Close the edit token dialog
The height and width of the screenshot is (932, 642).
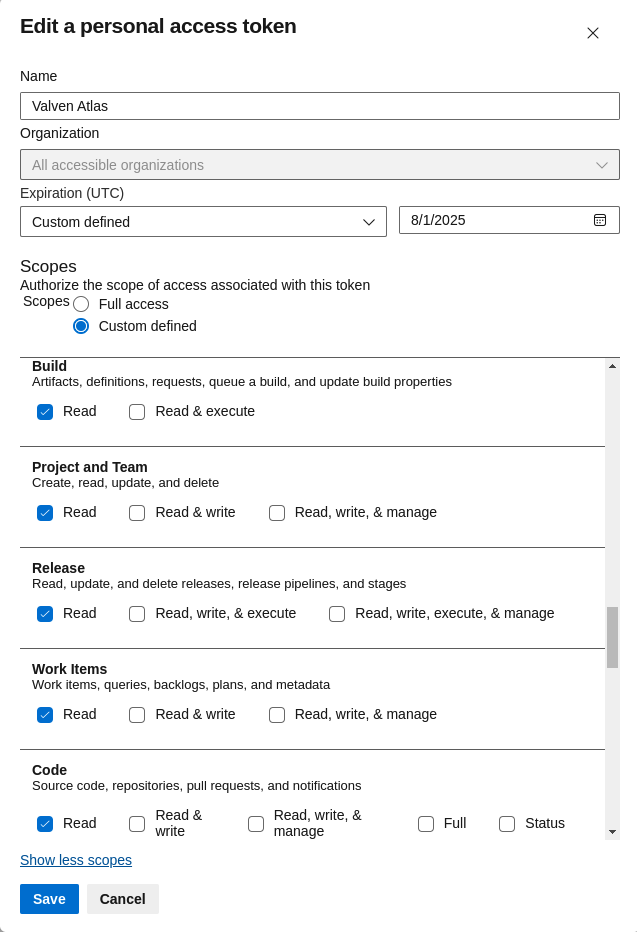point(593,33)
